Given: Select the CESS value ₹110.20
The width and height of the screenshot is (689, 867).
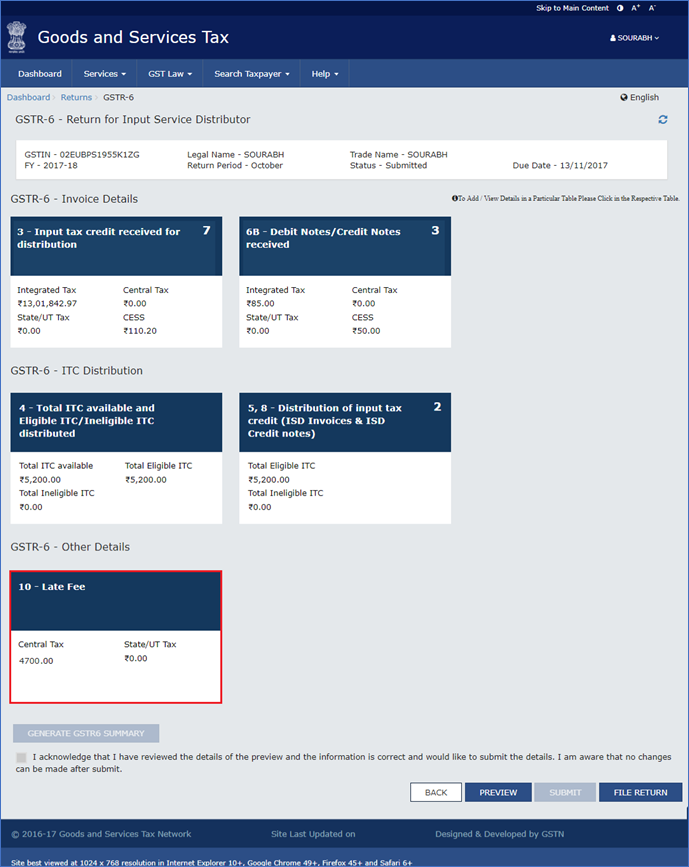Looking at the screenshot, I should [x=140, y=331].
